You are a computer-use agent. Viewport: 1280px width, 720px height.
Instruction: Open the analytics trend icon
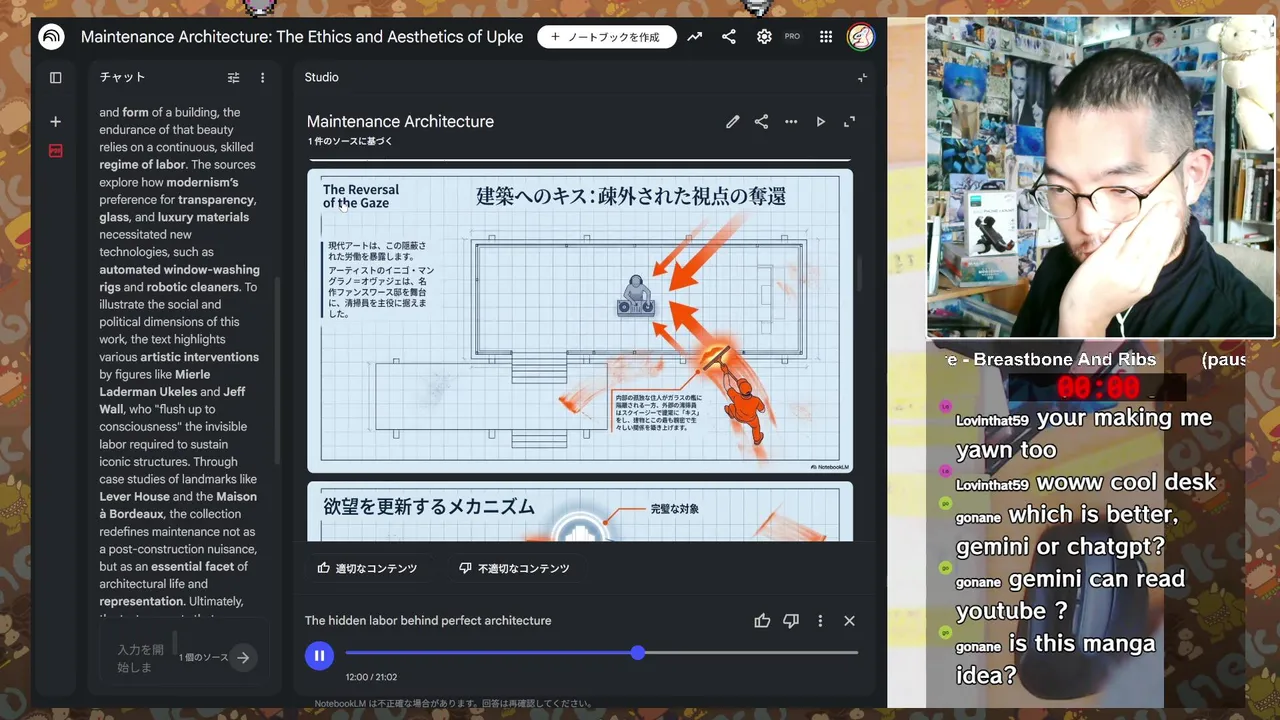pyautogui.click(x=694, y=37)
